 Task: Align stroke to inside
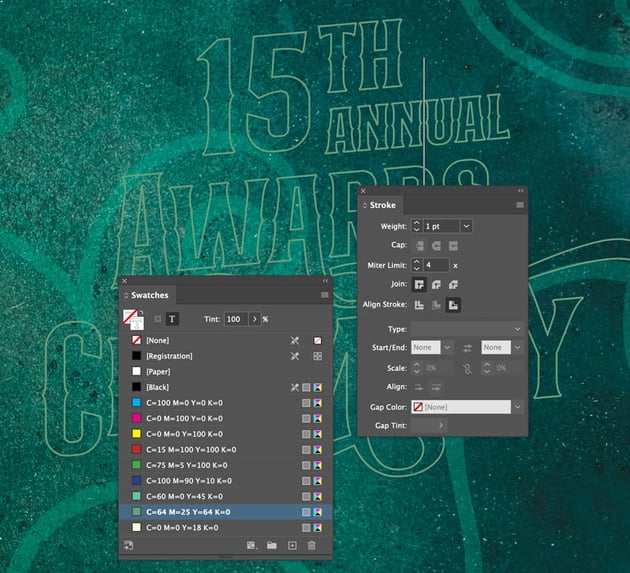click(x=436, y=305)
